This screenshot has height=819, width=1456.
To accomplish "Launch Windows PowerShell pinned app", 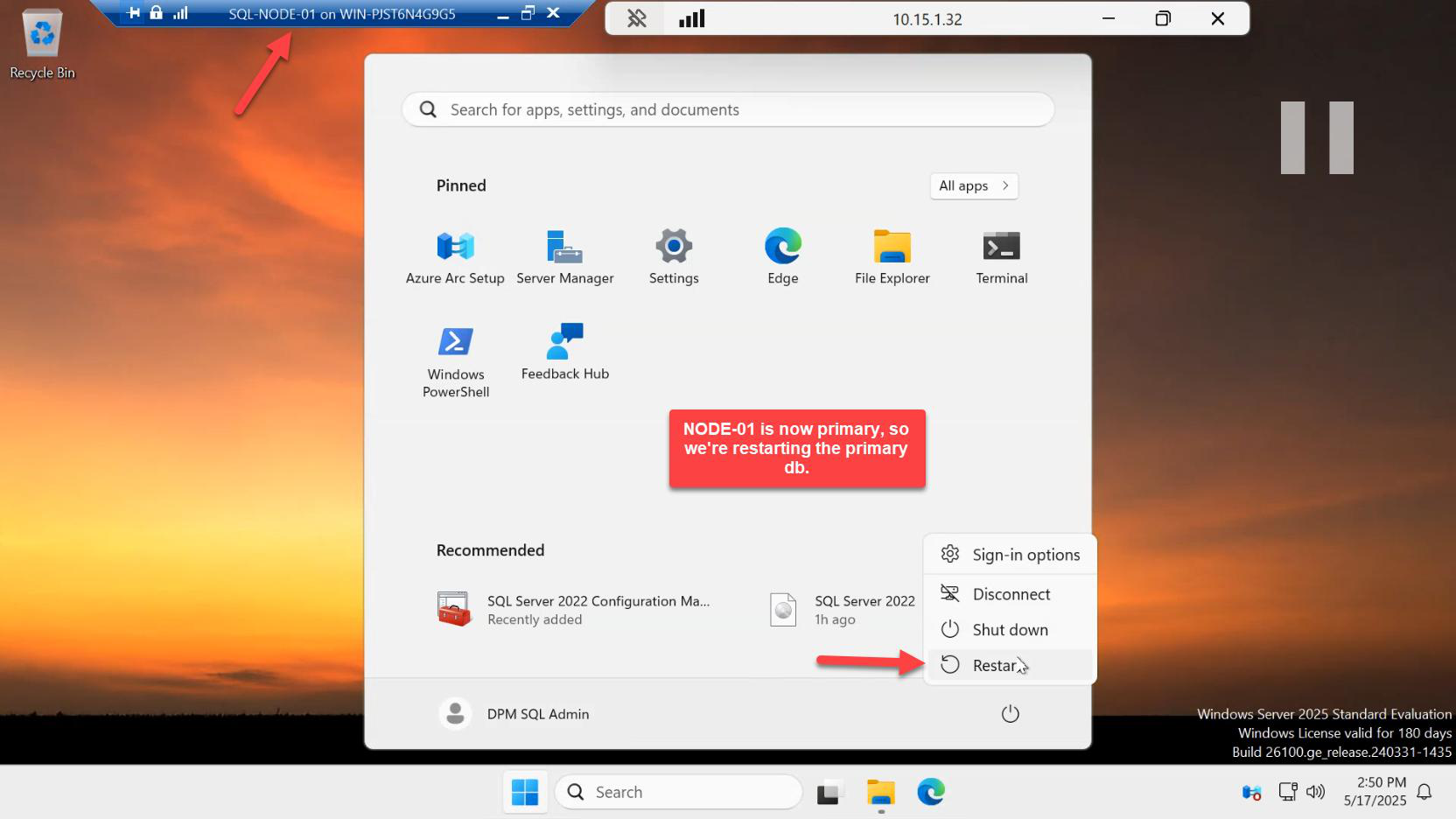I will coord(455,362).
